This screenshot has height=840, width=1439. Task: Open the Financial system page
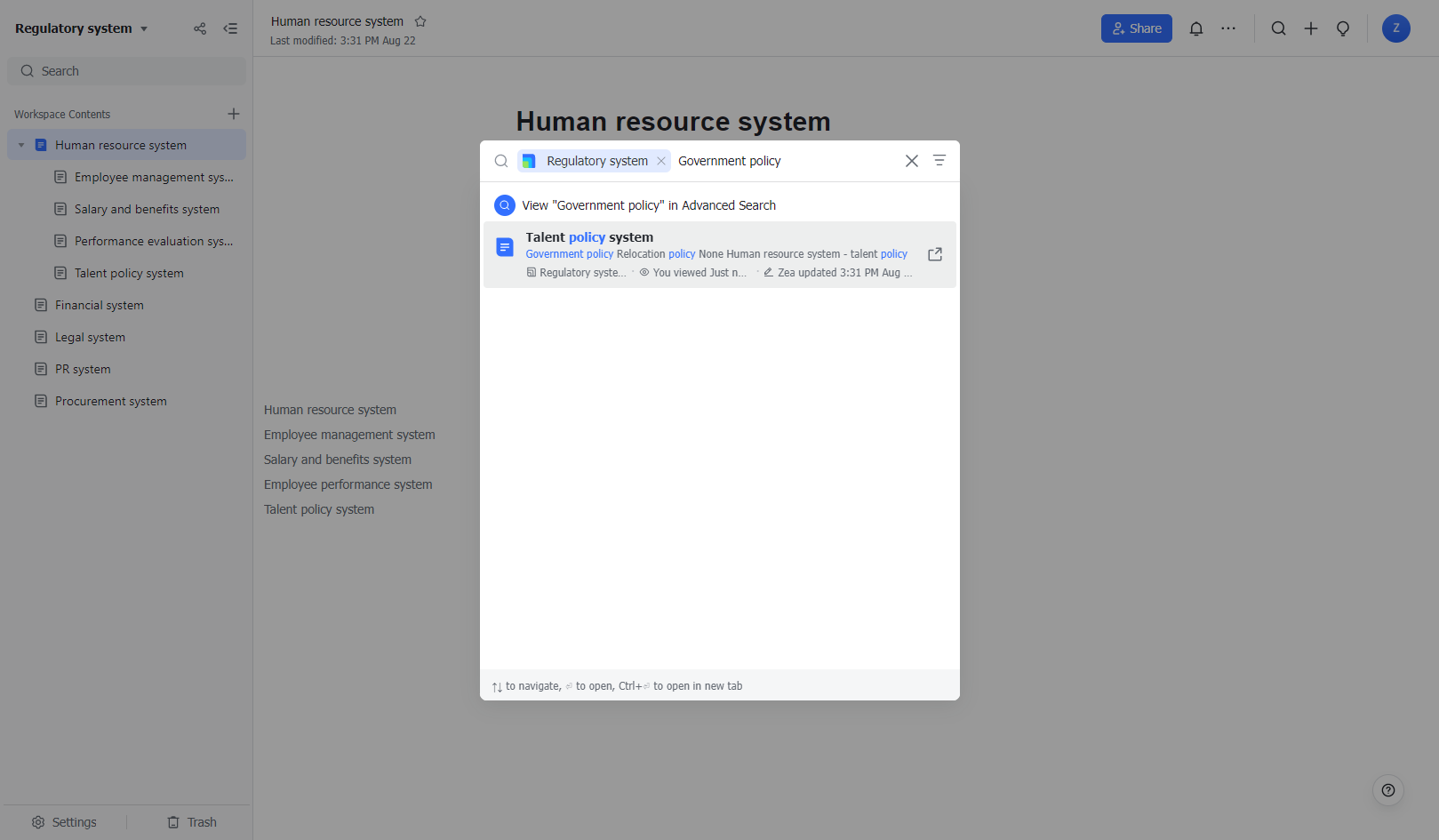pos(100,305)
